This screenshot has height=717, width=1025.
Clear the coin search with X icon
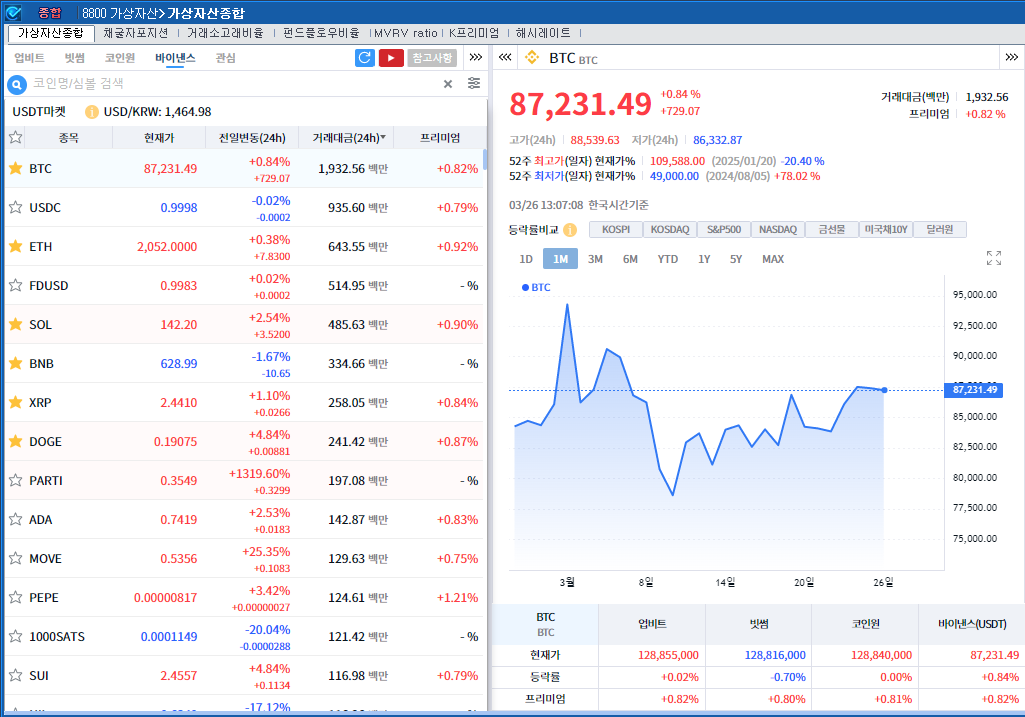(448, 84)
